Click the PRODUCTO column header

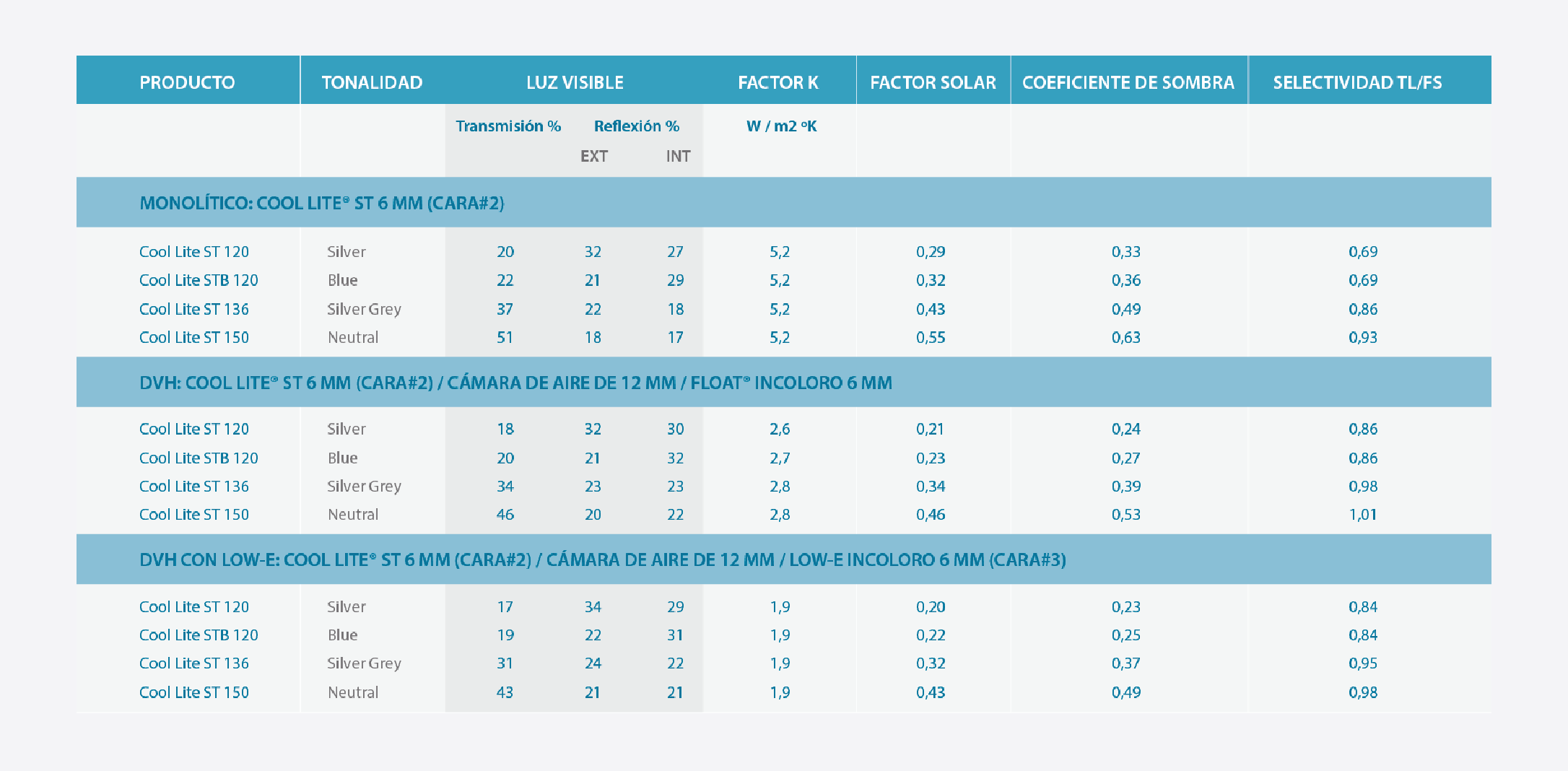coord(187,82)
